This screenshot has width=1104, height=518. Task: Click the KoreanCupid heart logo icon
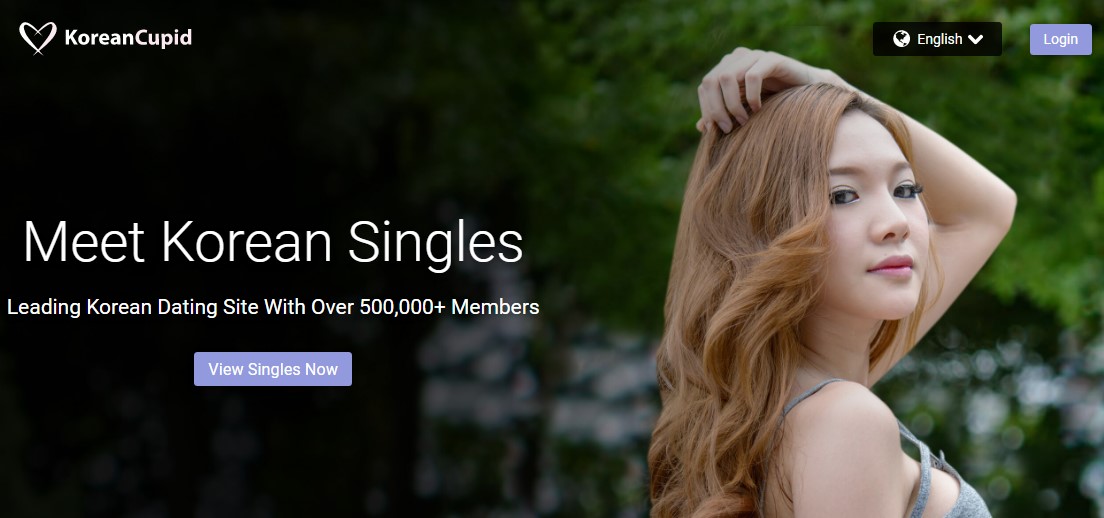tap(37, 37)
